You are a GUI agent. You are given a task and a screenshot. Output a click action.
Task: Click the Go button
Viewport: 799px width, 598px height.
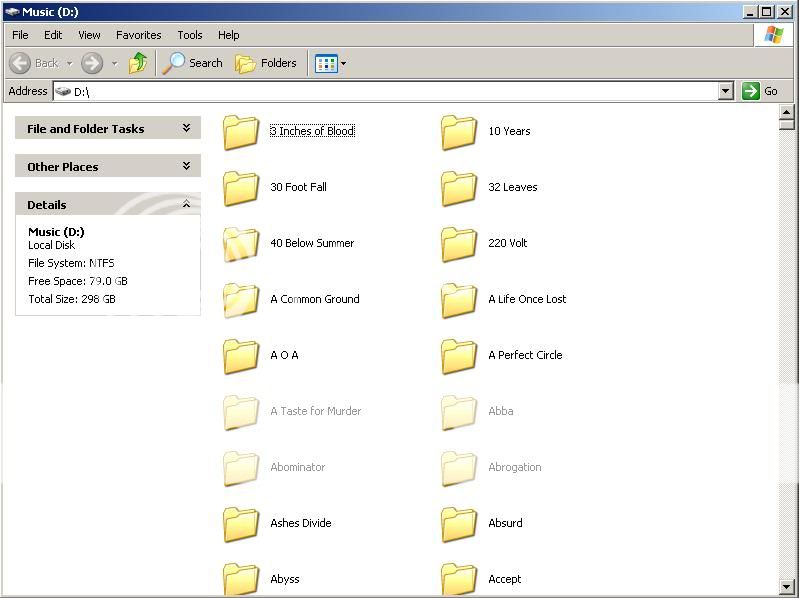760,91
